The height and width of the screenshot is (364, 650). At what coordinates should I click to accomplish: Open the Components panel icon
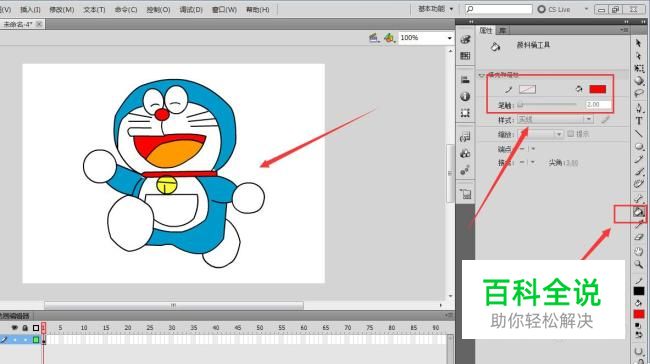[465, 153]
